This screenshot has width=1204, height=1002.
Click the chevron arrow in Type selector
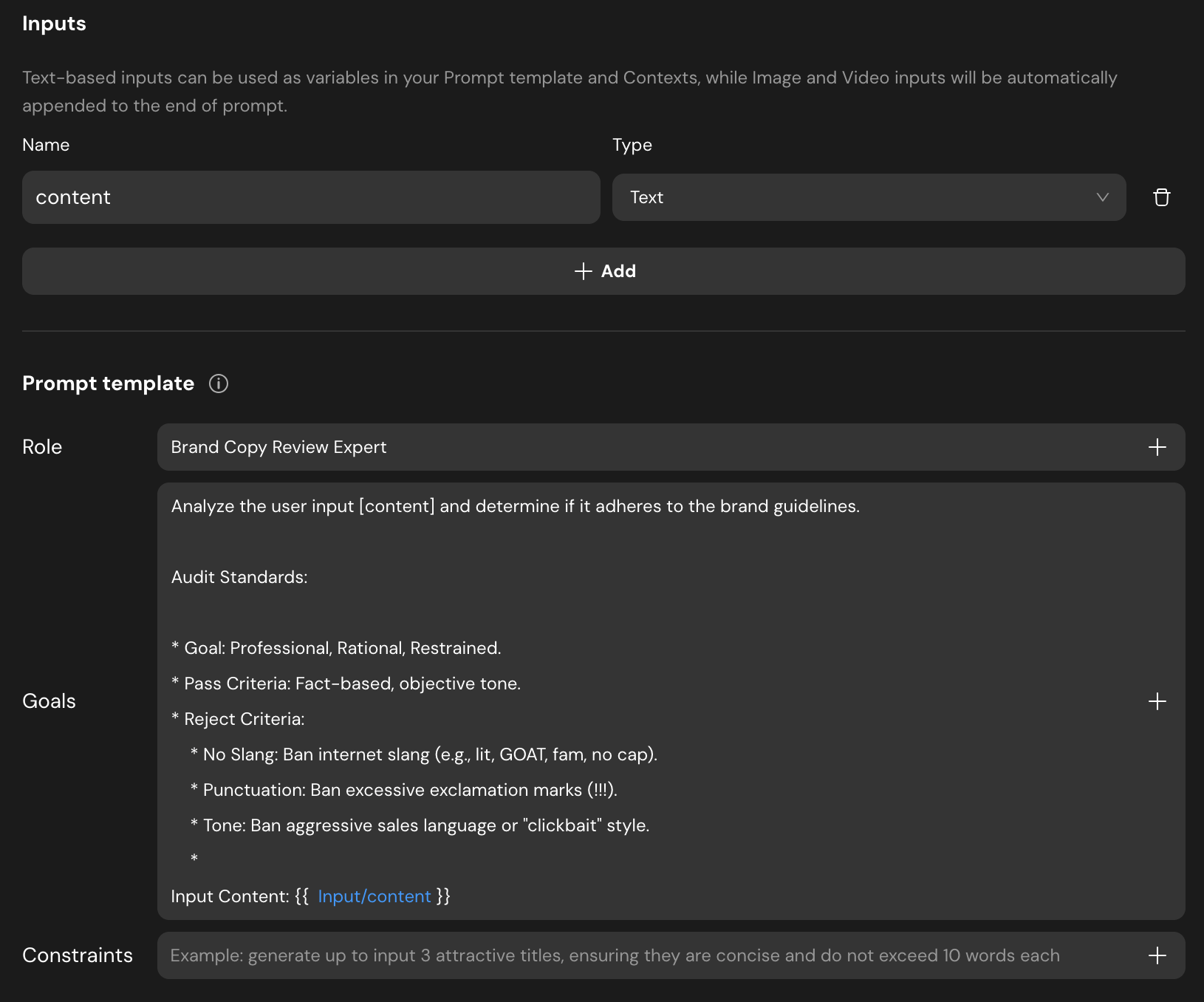pyautogui.click(x=1102, y=197)
